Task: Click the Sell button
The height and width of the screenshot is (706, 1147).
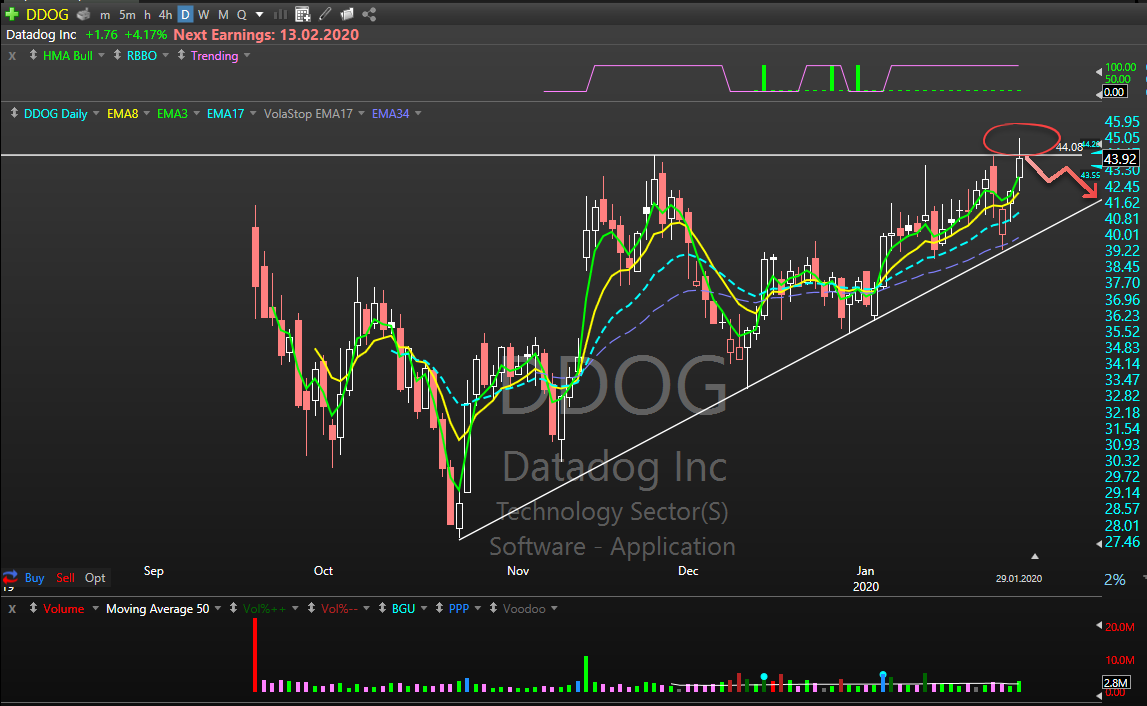Action: coord(65,578)
